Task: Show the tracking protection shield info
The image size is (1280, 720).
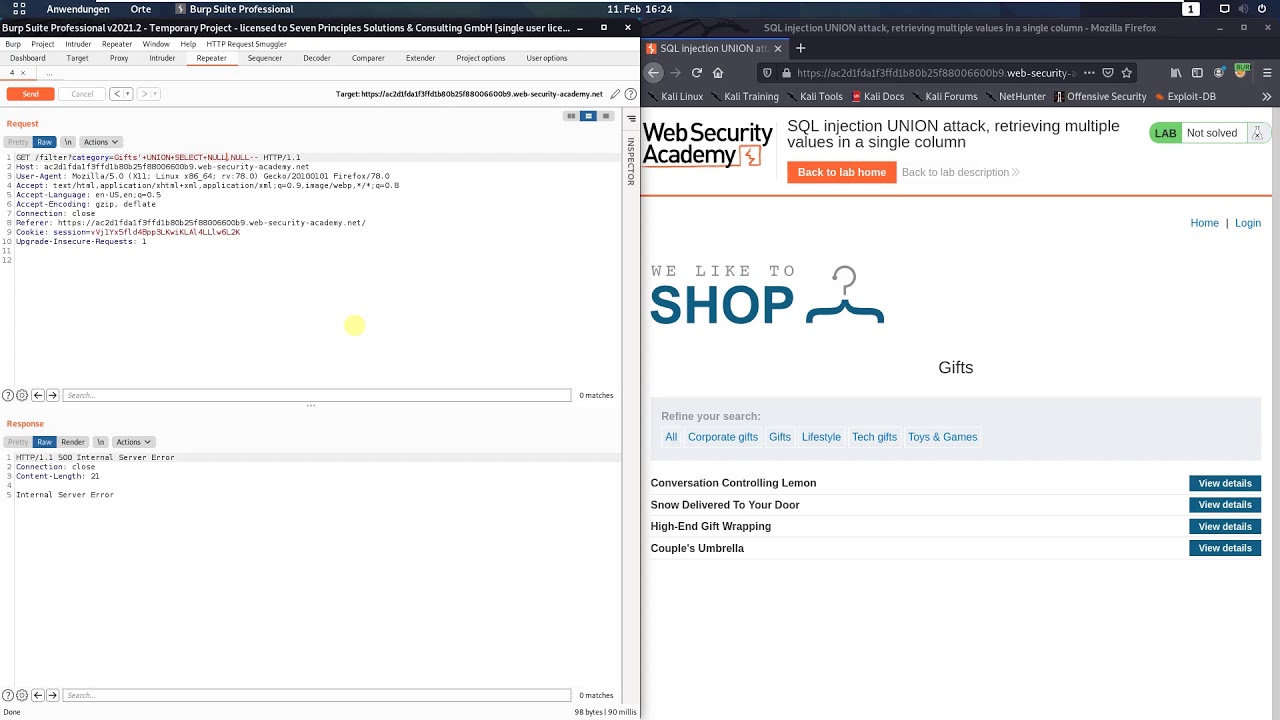Action: [767, 73]
